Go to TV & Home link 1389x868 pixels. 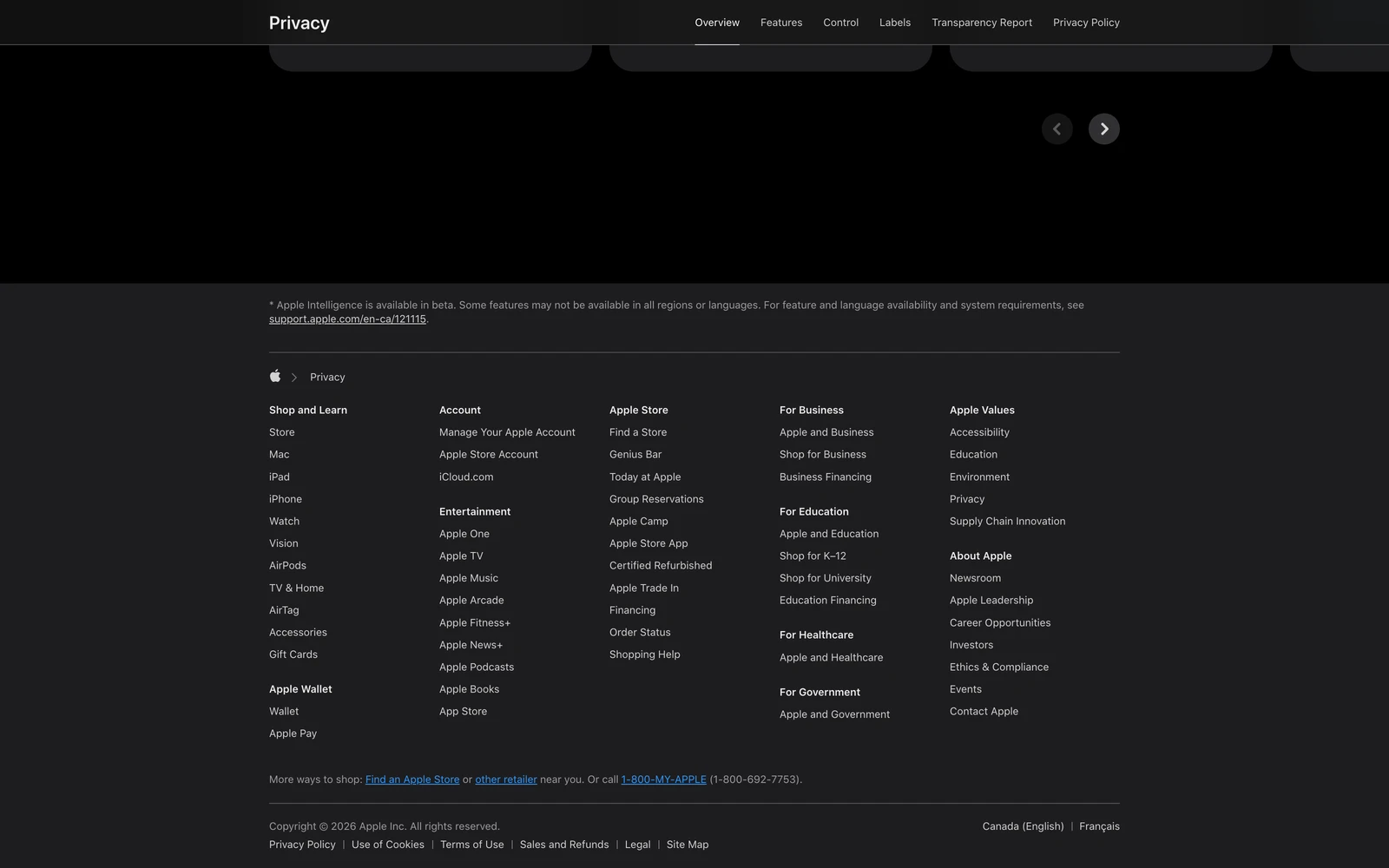coord(296,589)
